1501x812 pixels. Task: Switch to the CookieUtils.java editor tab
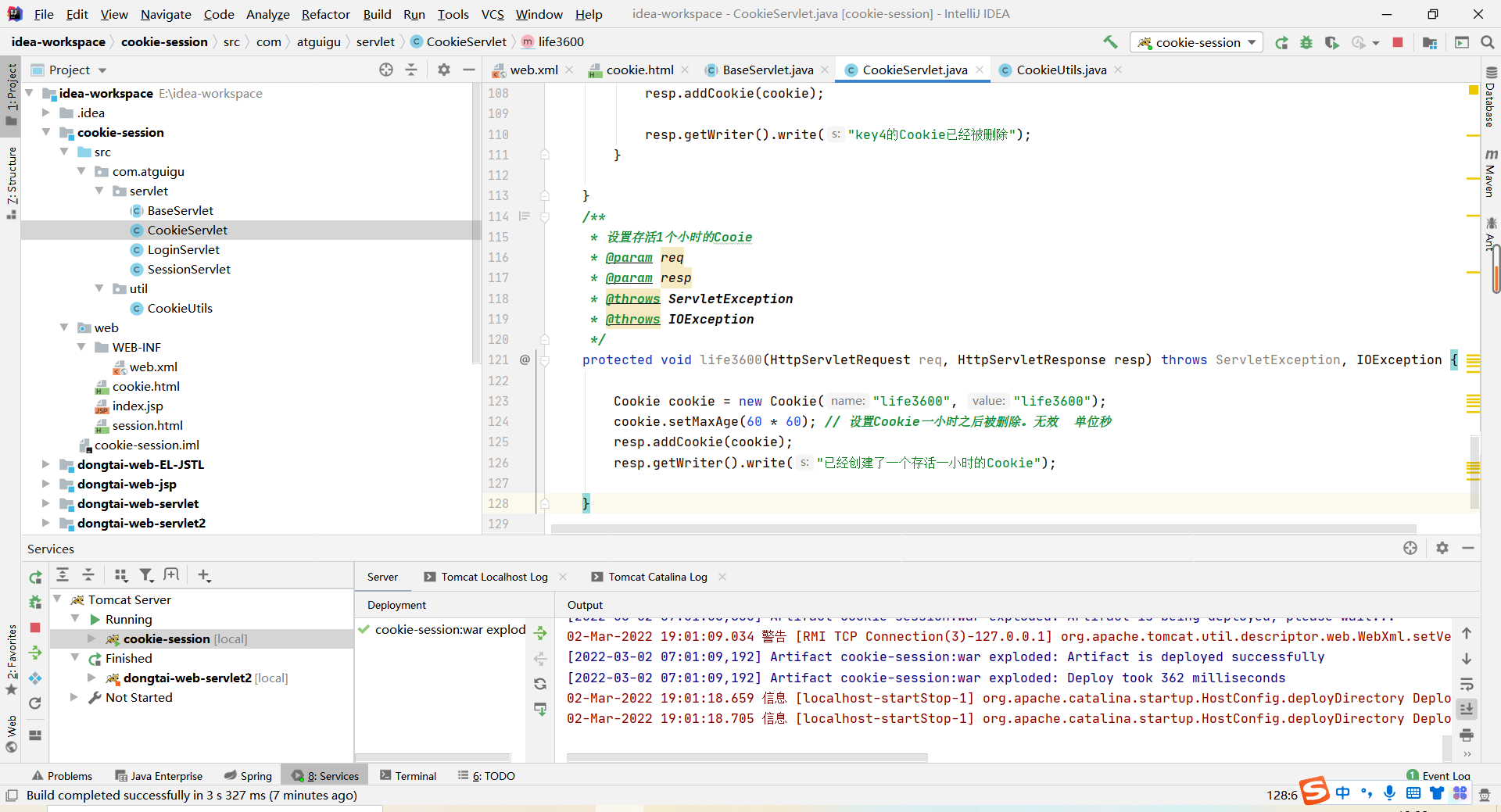[x=1061, y=70]
